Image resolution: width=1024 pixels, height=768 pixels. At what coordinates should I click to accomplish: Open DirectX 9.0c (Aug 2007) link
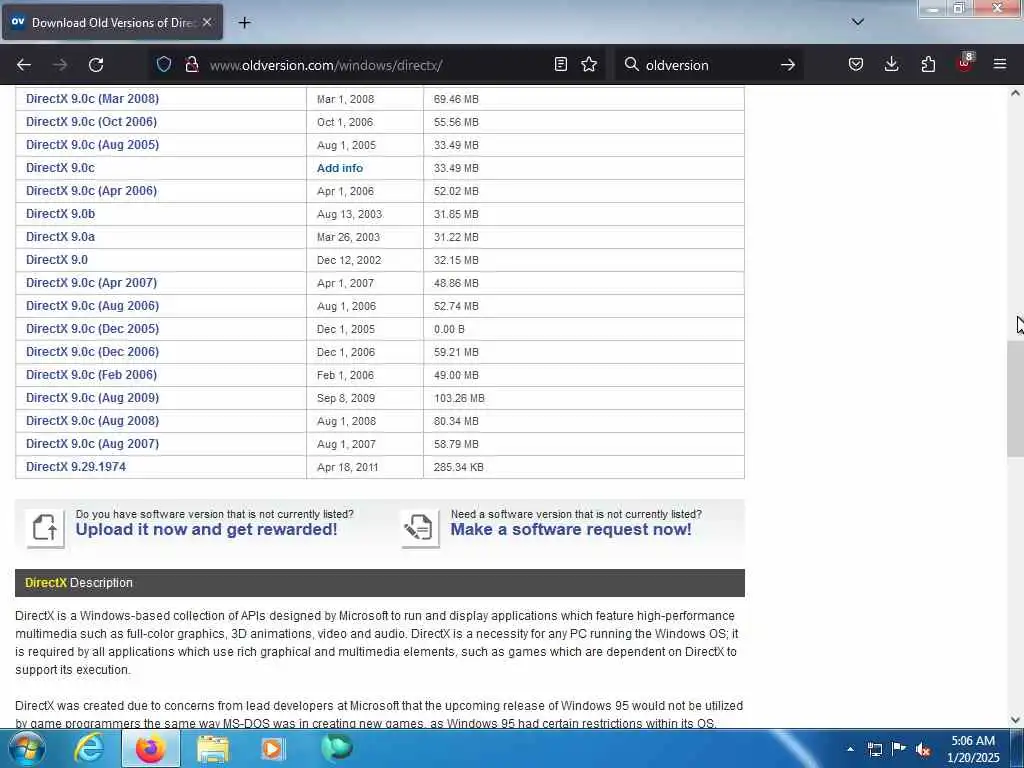tap(92, 443)
